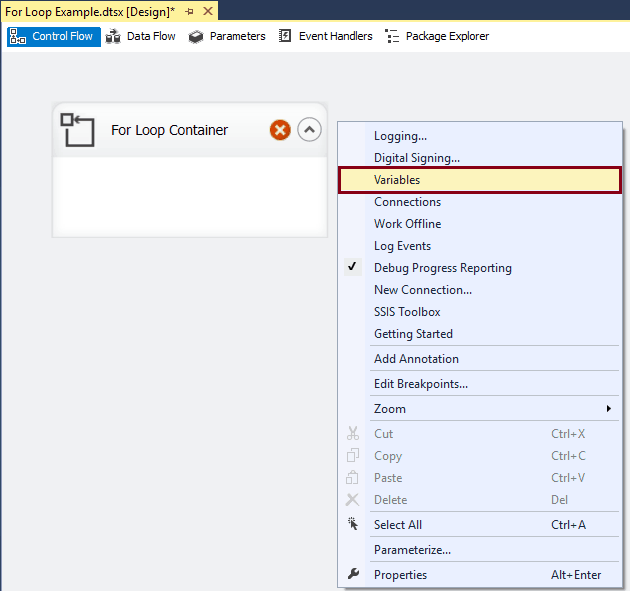Open the Parameters tab
Screen dimensions: 630x591
pos(227,36)
